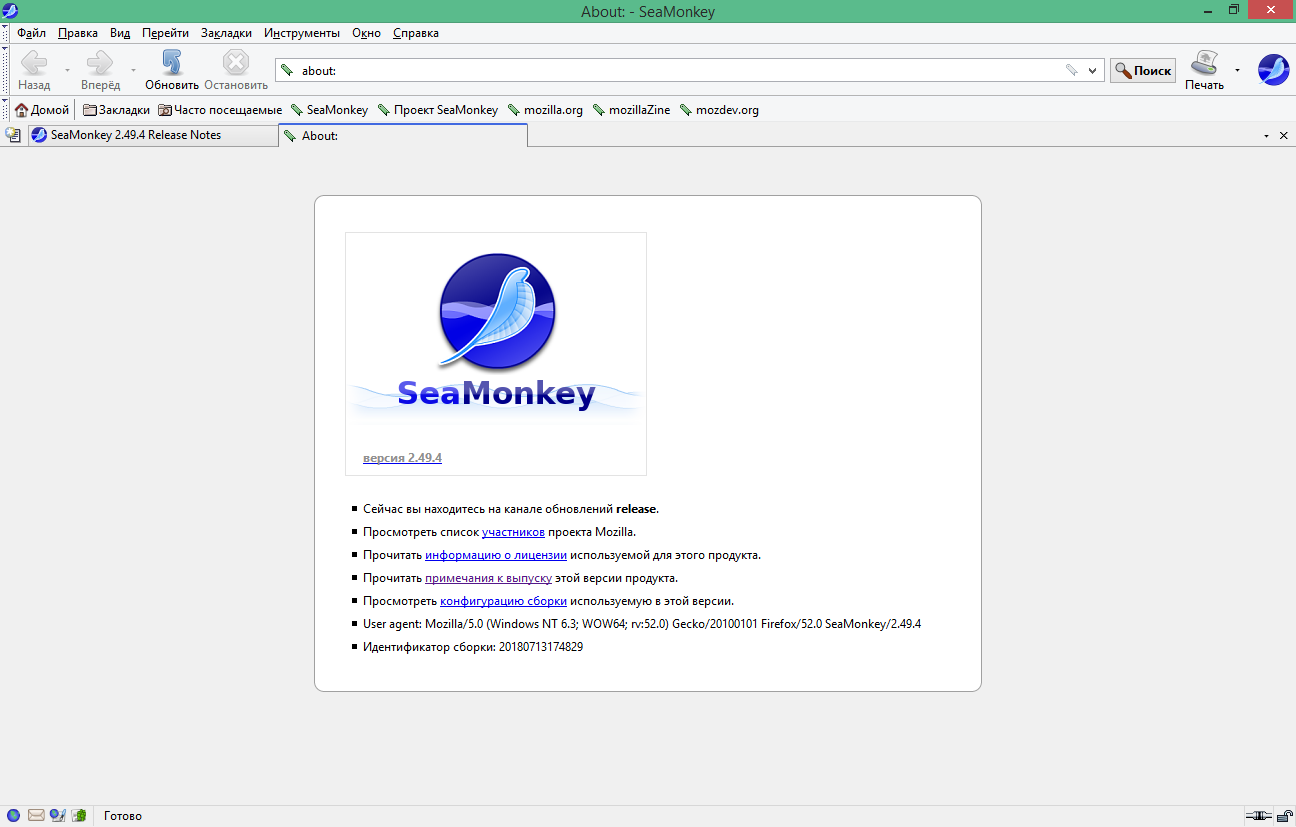Open the Закладки menu in menu bar

coord(226,33)
